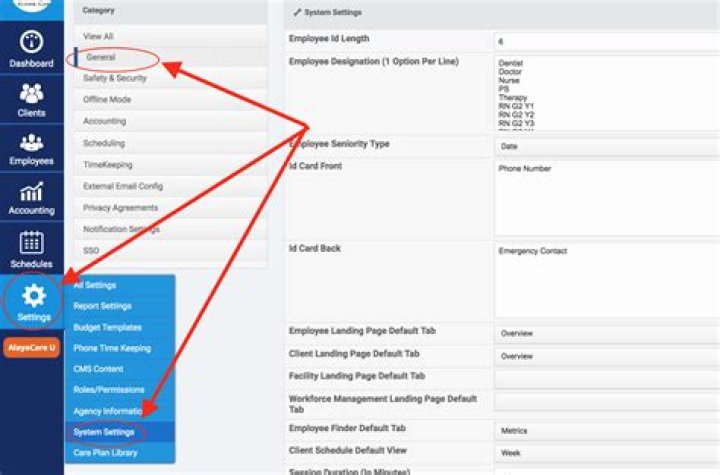Screen dimensions: 720x475
Task: Click the wrench icon beside System Settings
Action: click(x=297, y=12)
